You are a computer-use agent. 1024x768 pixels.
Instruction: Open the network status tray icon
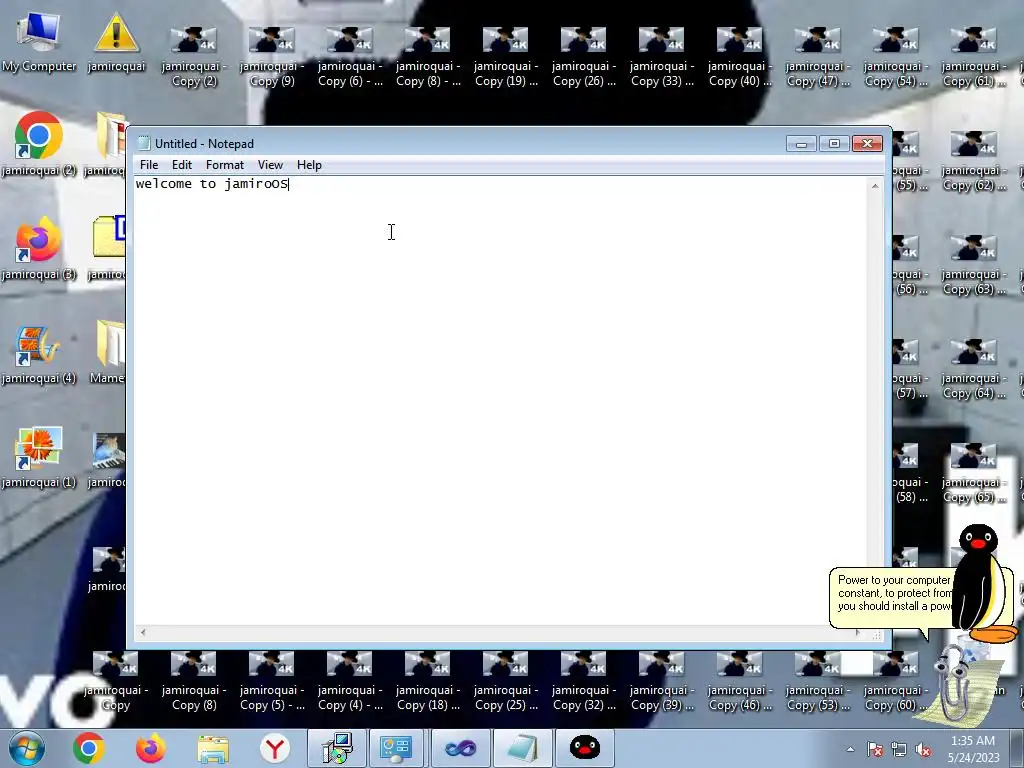tap(899, 749)
